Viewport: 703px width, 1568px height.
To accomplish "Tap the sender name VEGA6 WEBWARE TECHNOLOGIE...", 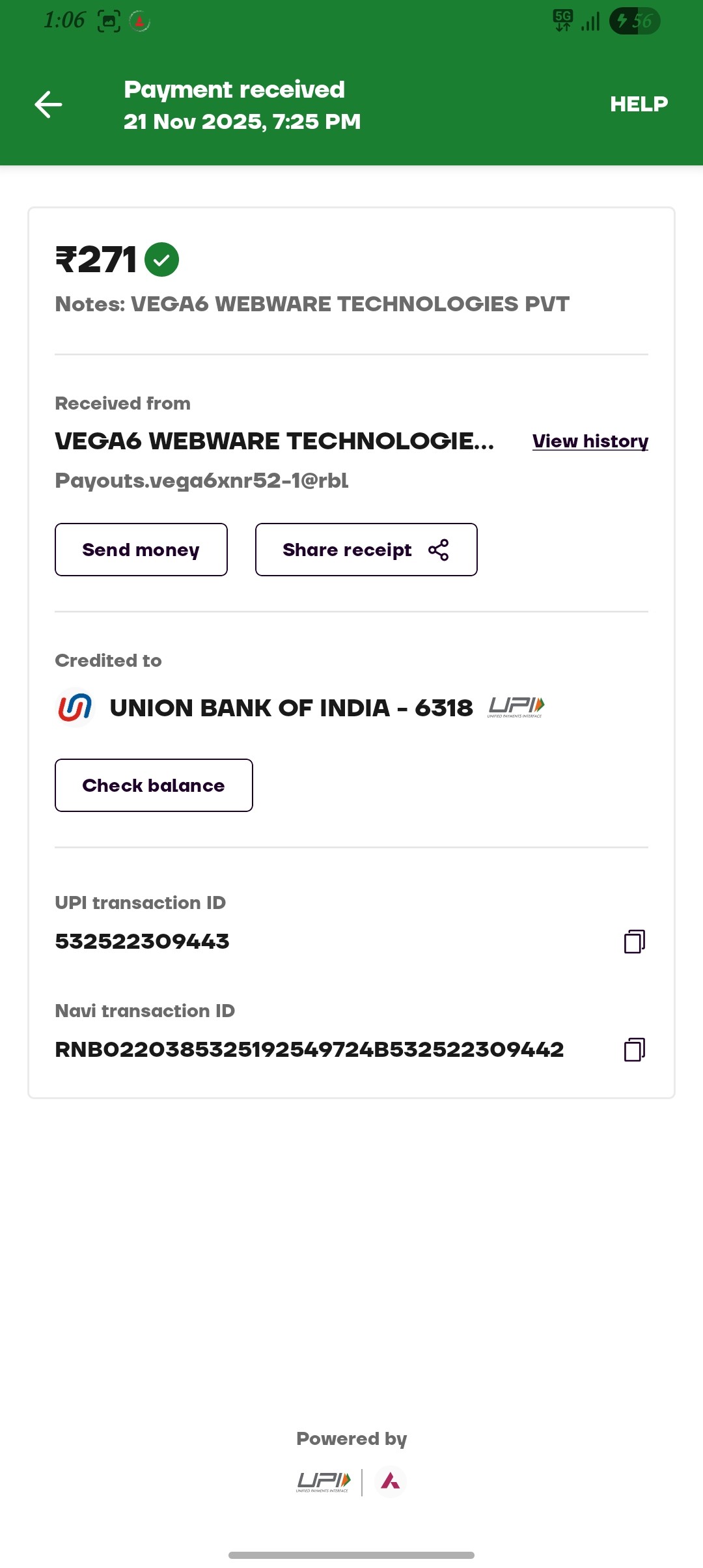I will pos(274,441).
